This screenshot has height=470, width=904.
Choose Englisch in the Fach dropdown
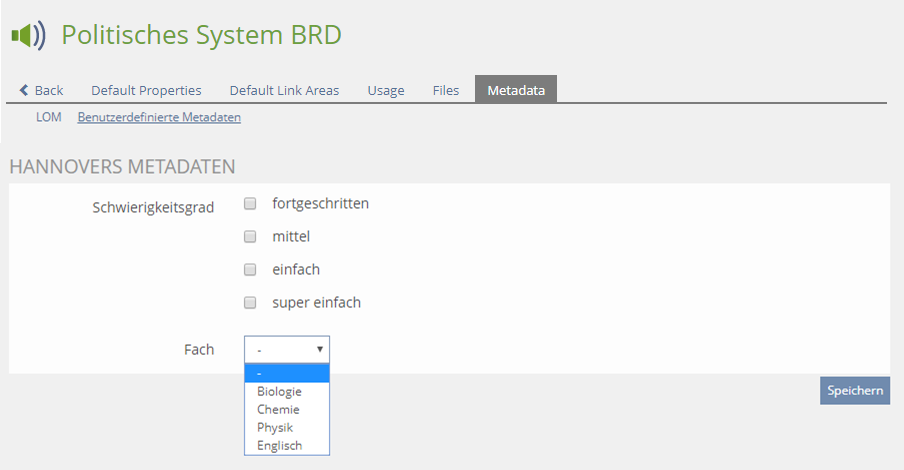click(279, 445)
